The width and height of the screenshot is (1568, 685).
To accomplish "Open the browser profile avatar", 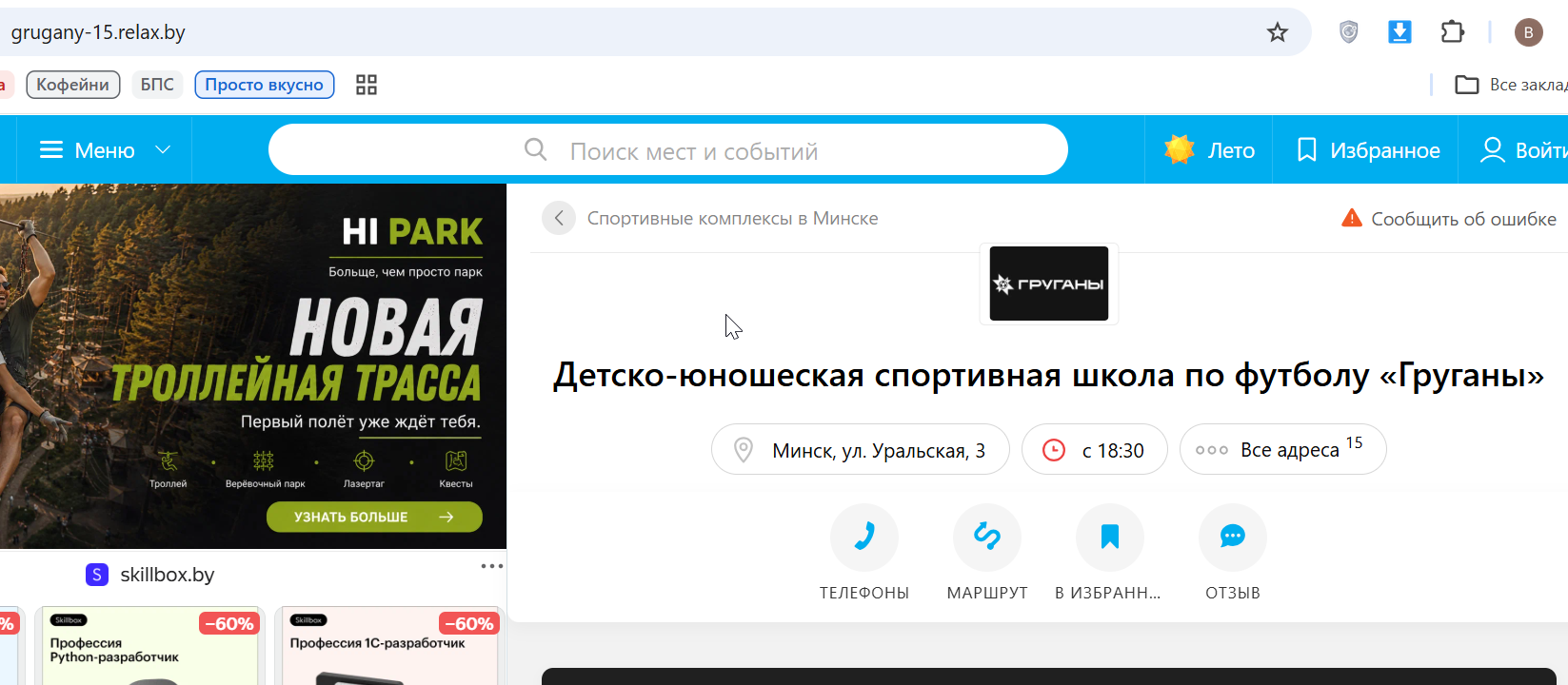I will (x=1528, y=32).
